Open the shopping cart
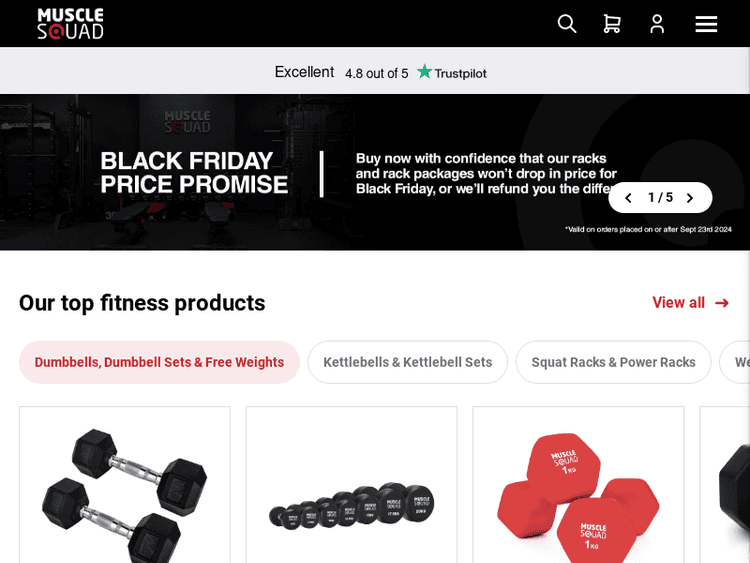Viewport: 750px width, 563px height. pyautogui.click(x=611, y=24)
